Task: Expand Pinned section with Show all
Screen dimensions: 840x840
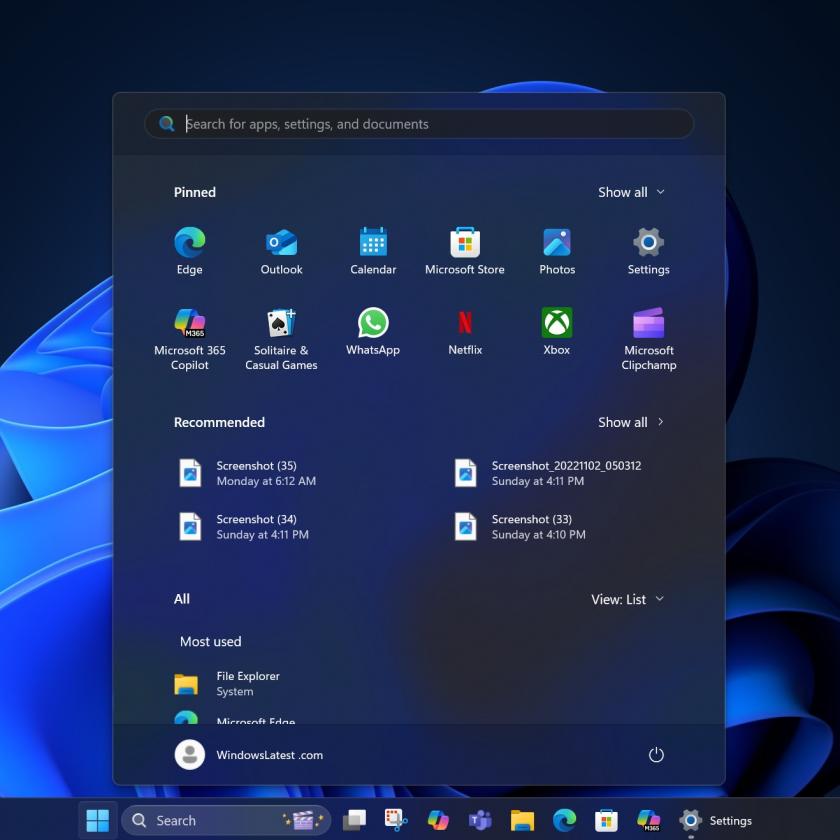Action: point(631,192)
